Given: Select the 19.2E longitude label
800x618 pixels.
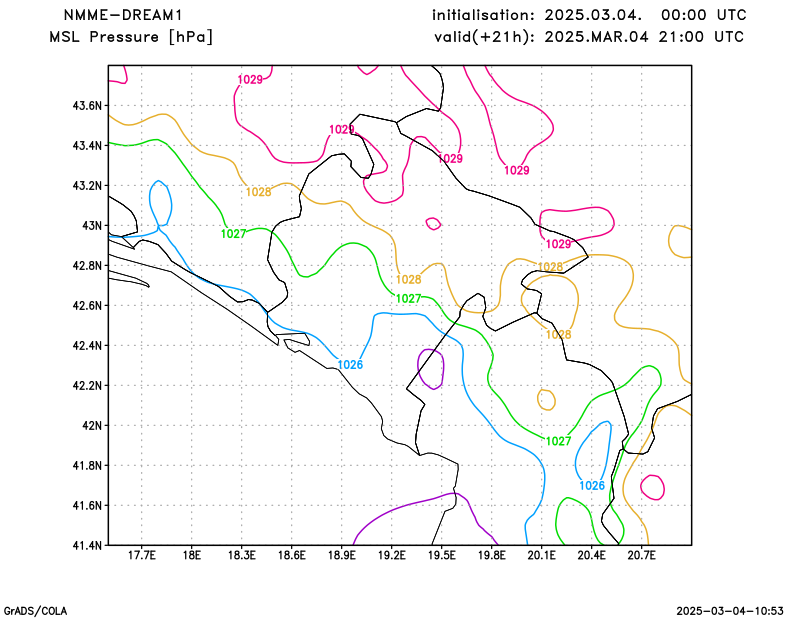Looking at the screenshot, I should (x=391, y=555).
